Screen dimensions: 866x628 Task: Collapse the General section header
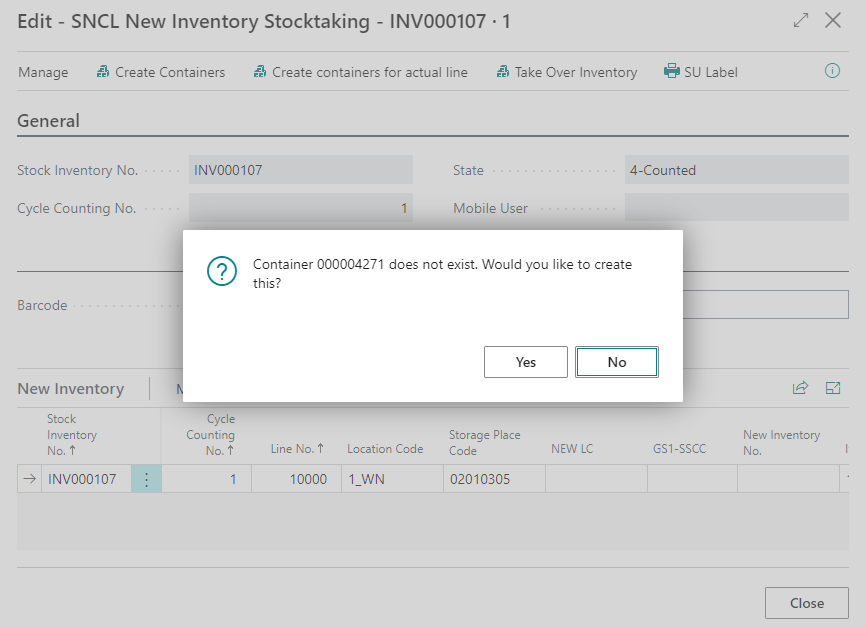[48, 121]
